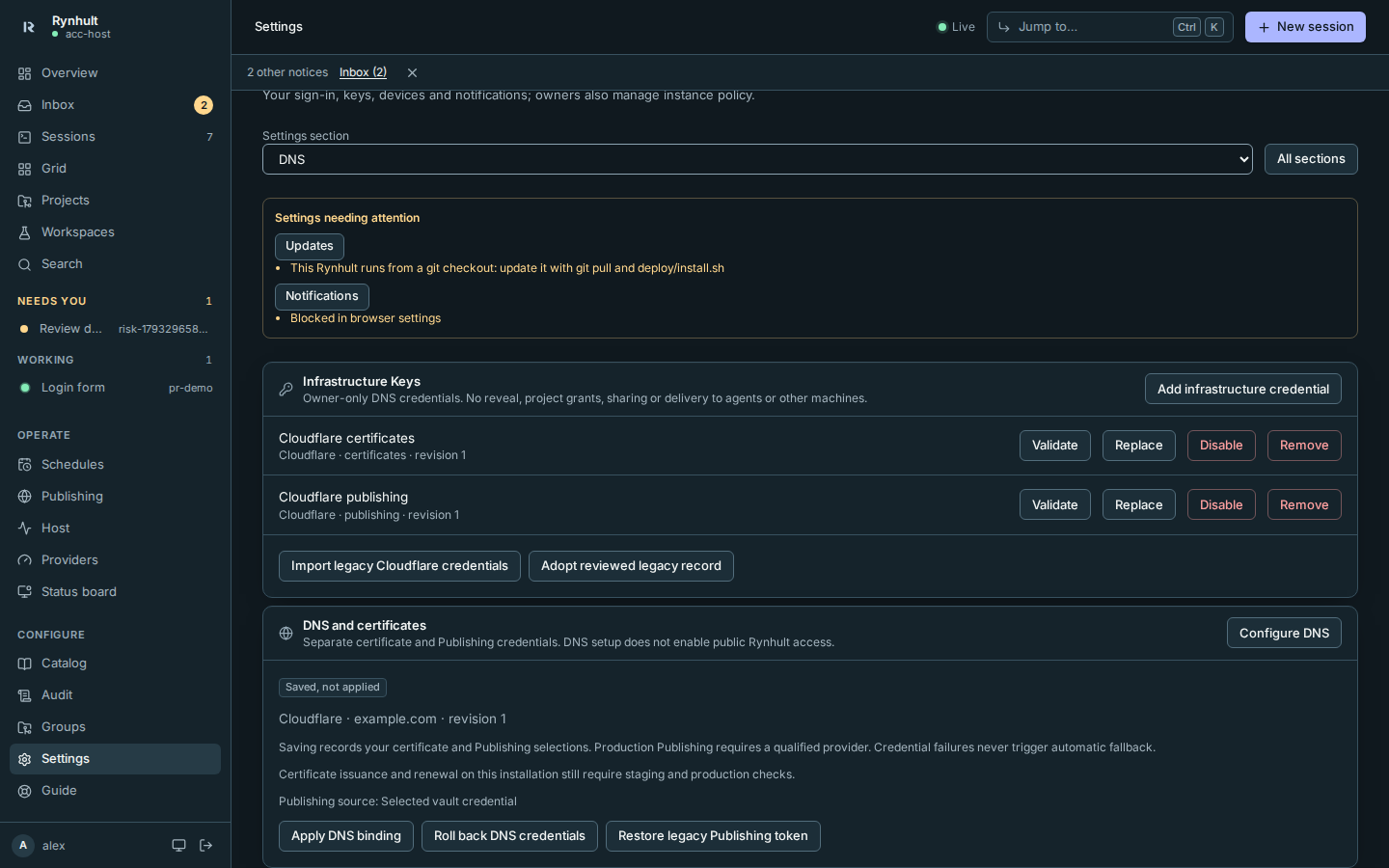This screenshot has height=868, width=1389.
Task: Validate Cloudflare publishing credential
Action: coord(1055,504)
